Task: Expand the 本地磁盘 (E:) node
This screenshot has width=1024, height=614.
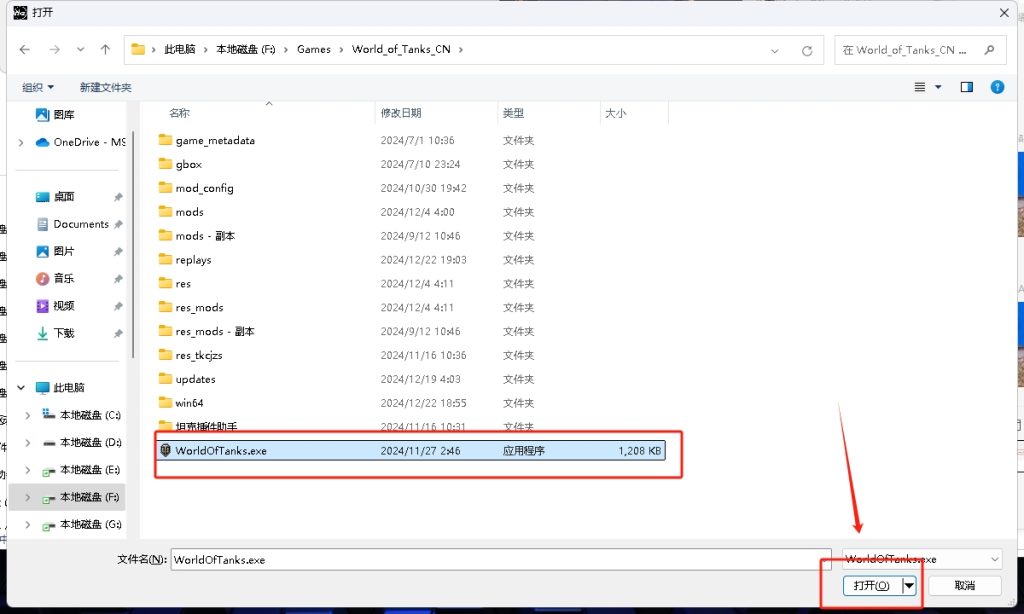Action: click(27, 470)
